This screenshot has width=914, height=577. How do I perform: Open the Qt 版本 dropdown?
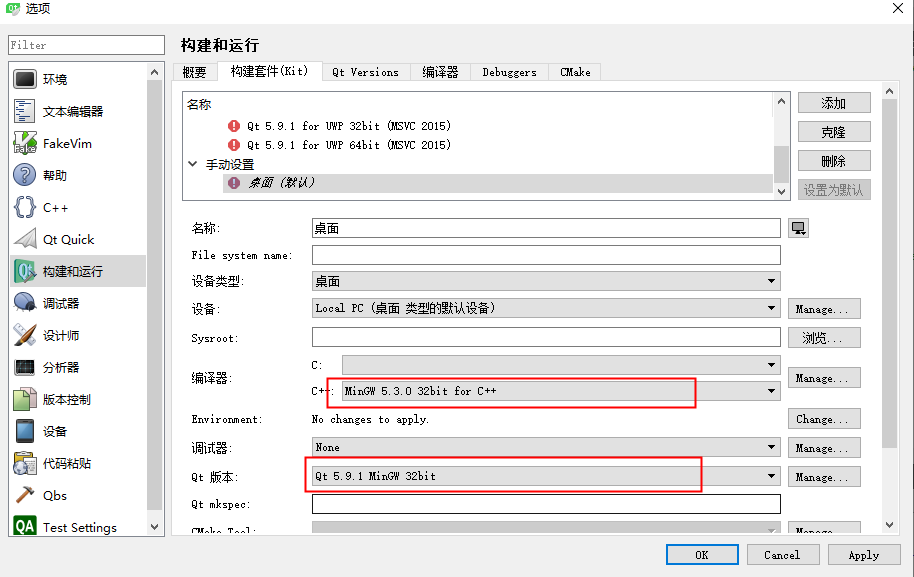[546, 476]
